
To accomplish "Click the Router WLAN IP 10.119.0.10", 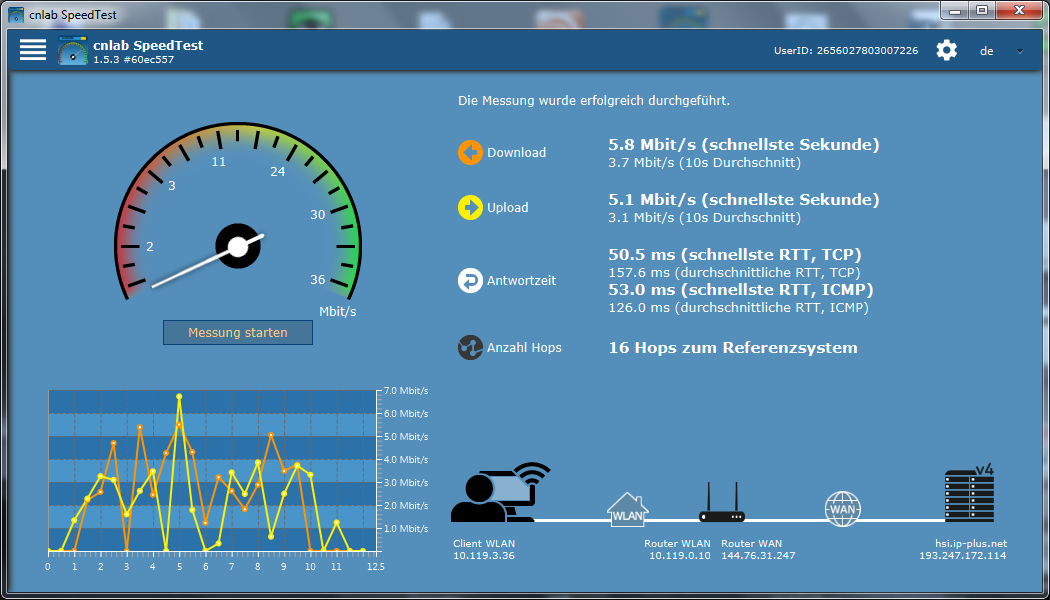I will point(680,556).
